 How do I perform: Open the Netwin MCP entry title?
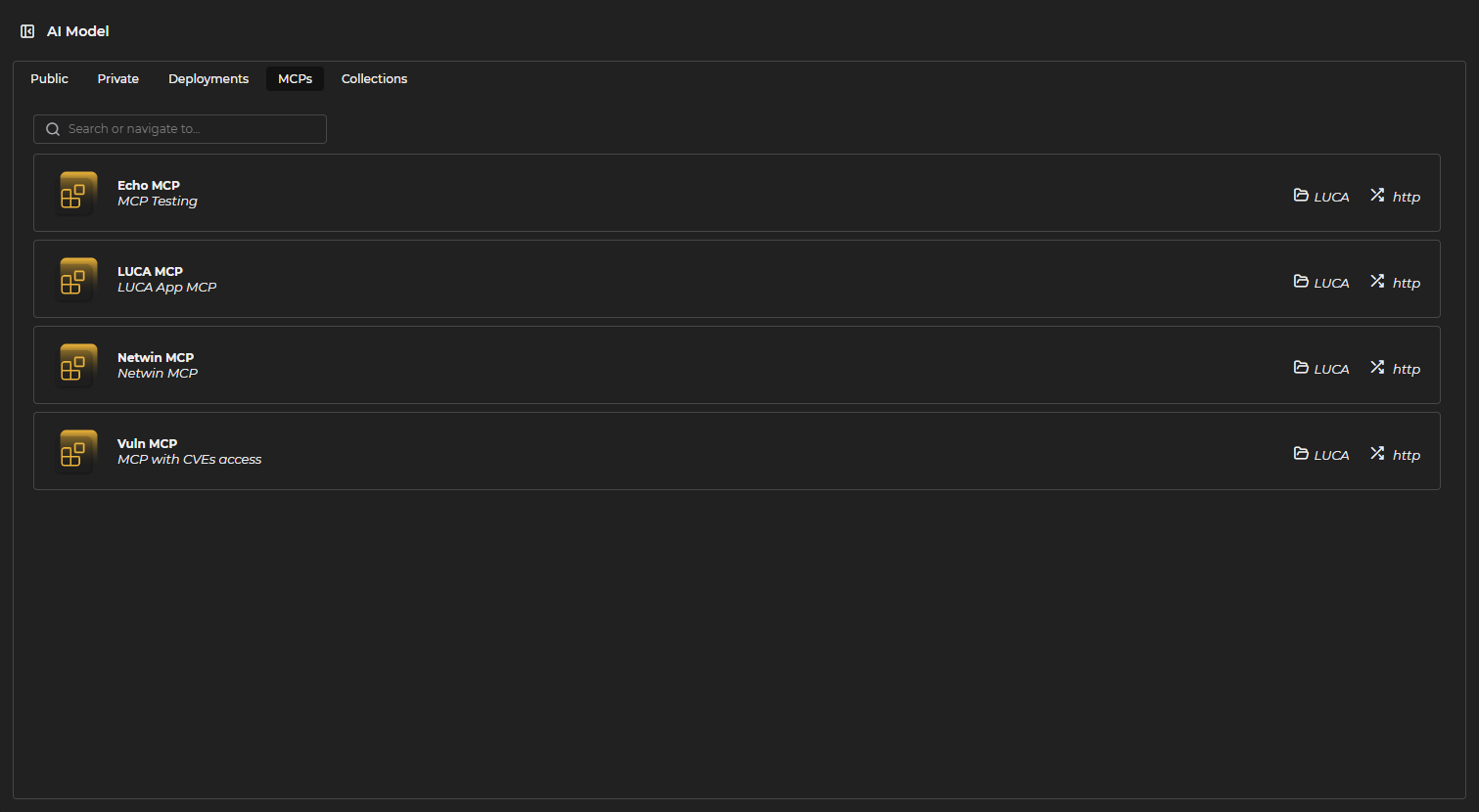pos(156,357)
